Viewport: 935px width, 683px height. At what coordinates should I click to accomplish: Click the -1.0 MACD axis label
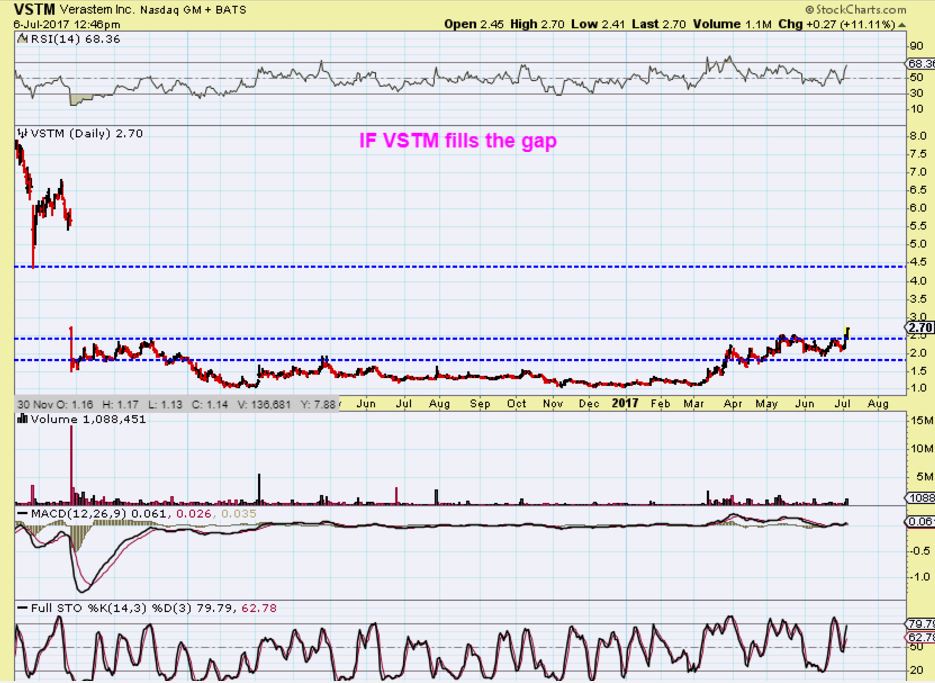(919, 576)
